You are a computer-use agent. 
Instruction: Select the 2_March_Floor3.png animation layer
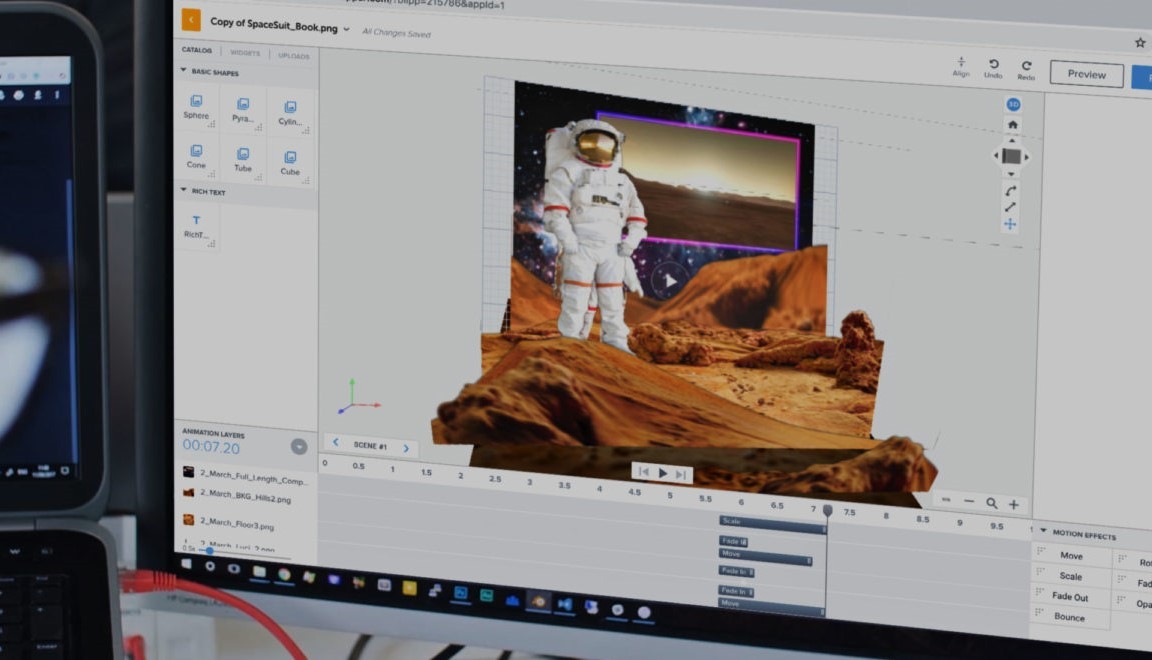236,522
